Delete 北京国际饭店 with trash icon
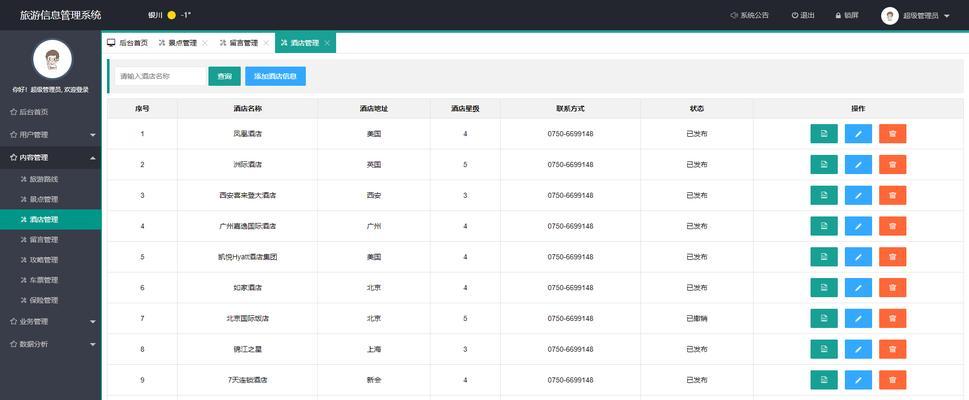969x400 pixels. [892, 318]
